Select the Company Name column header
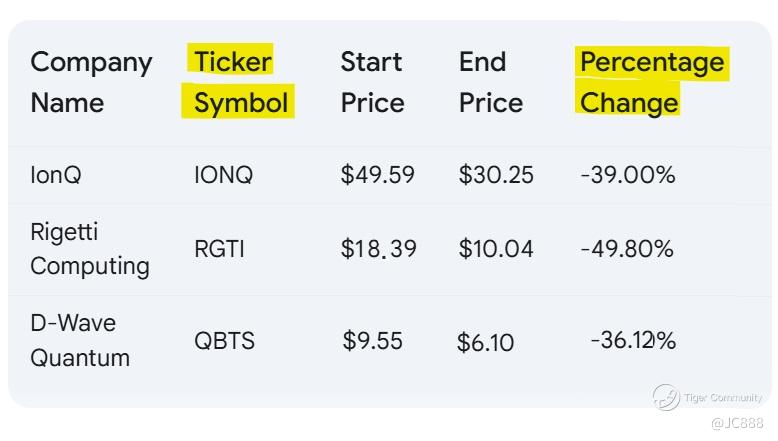 coord(91,82)
